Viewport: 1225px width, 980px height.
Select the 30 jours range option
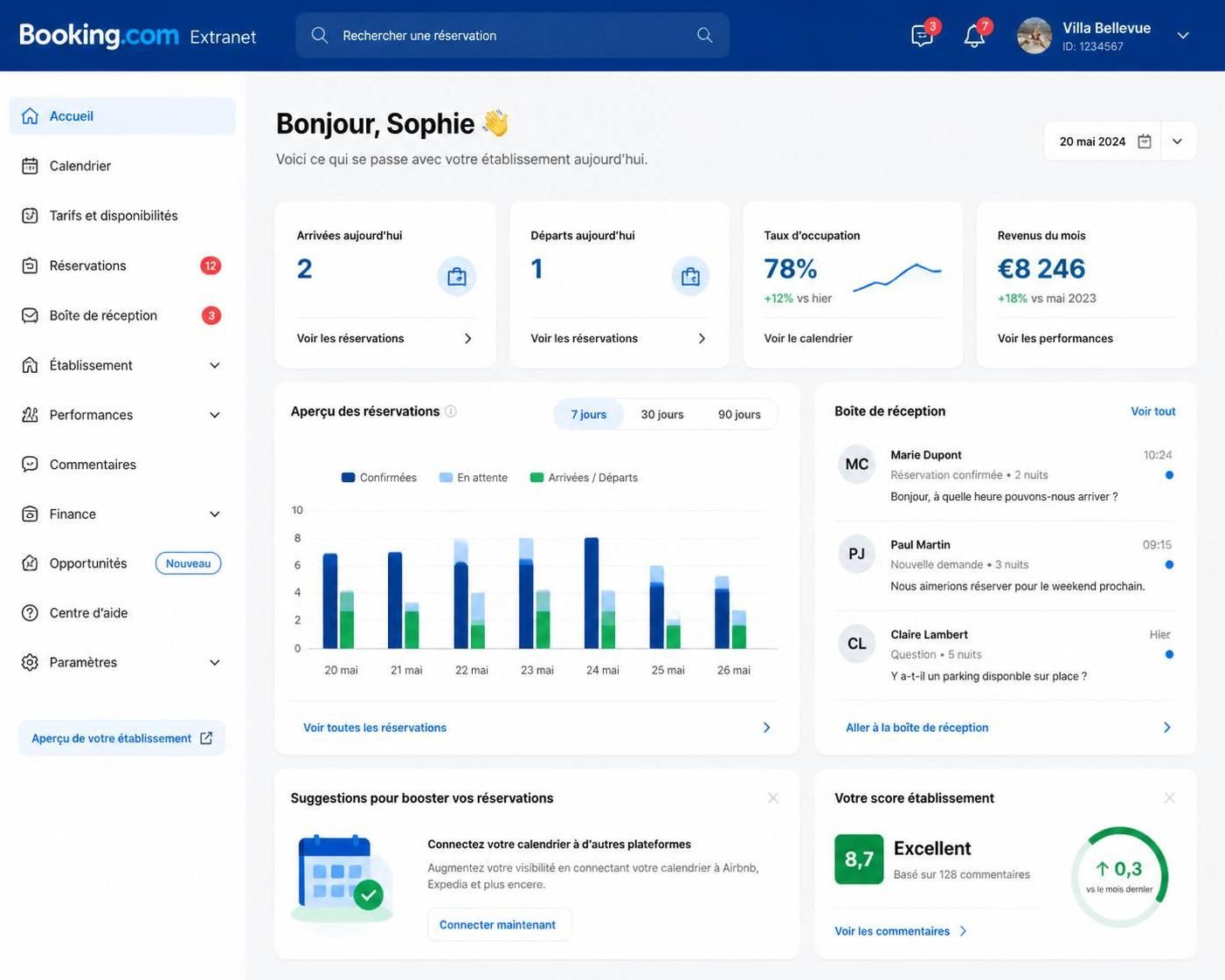point(662,414)
